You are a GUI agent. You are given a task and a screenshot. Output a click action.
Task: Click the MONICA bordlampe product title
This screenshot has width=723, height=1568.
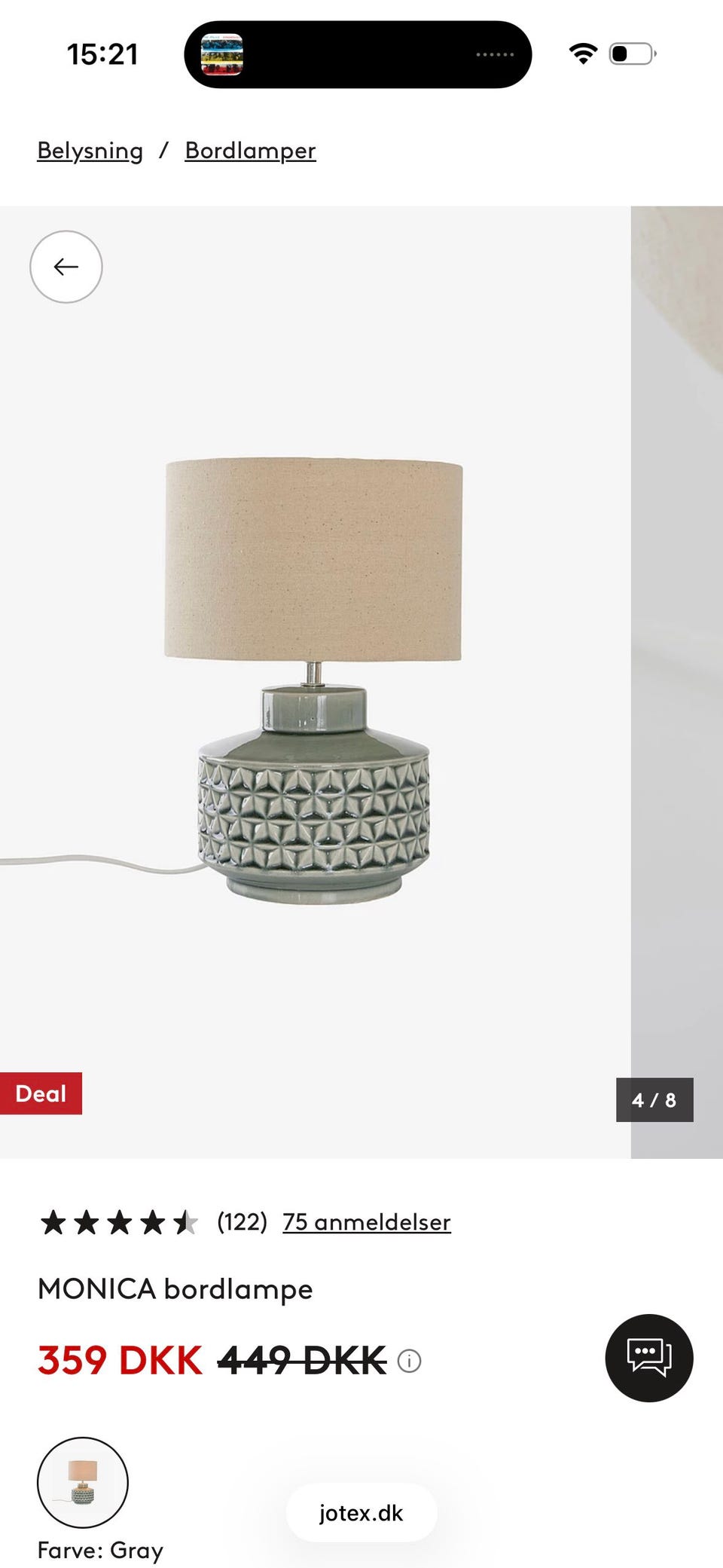(x=175, y=1289)
